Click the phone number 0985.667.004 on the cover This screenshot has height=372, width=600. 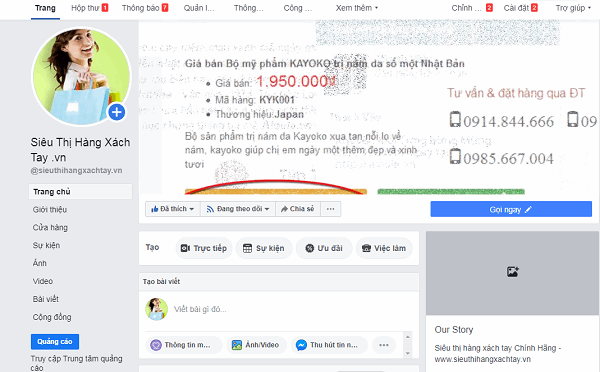pyautogui.click(x=509, y=158)
